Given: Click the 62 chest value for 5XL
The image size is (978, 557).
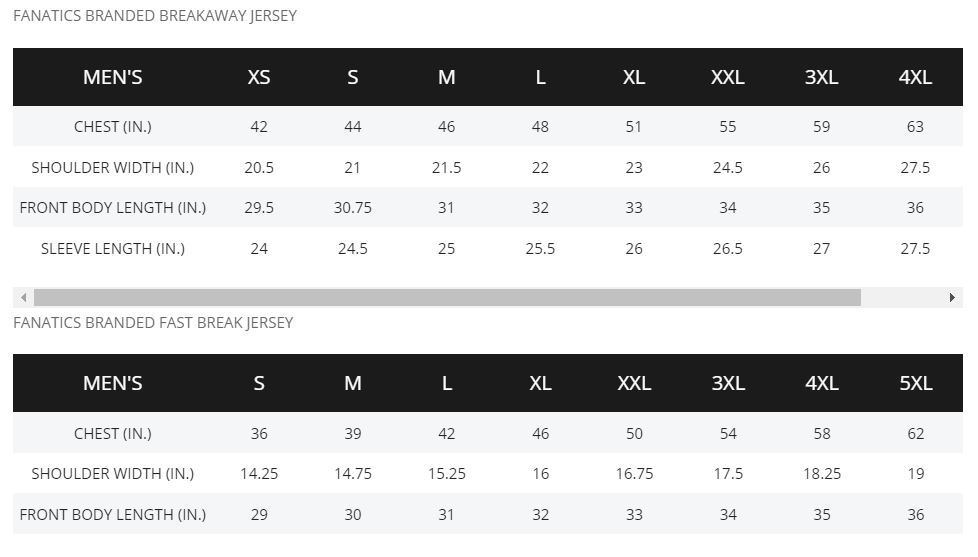Looking at the screenshot, I should (915, 433).
